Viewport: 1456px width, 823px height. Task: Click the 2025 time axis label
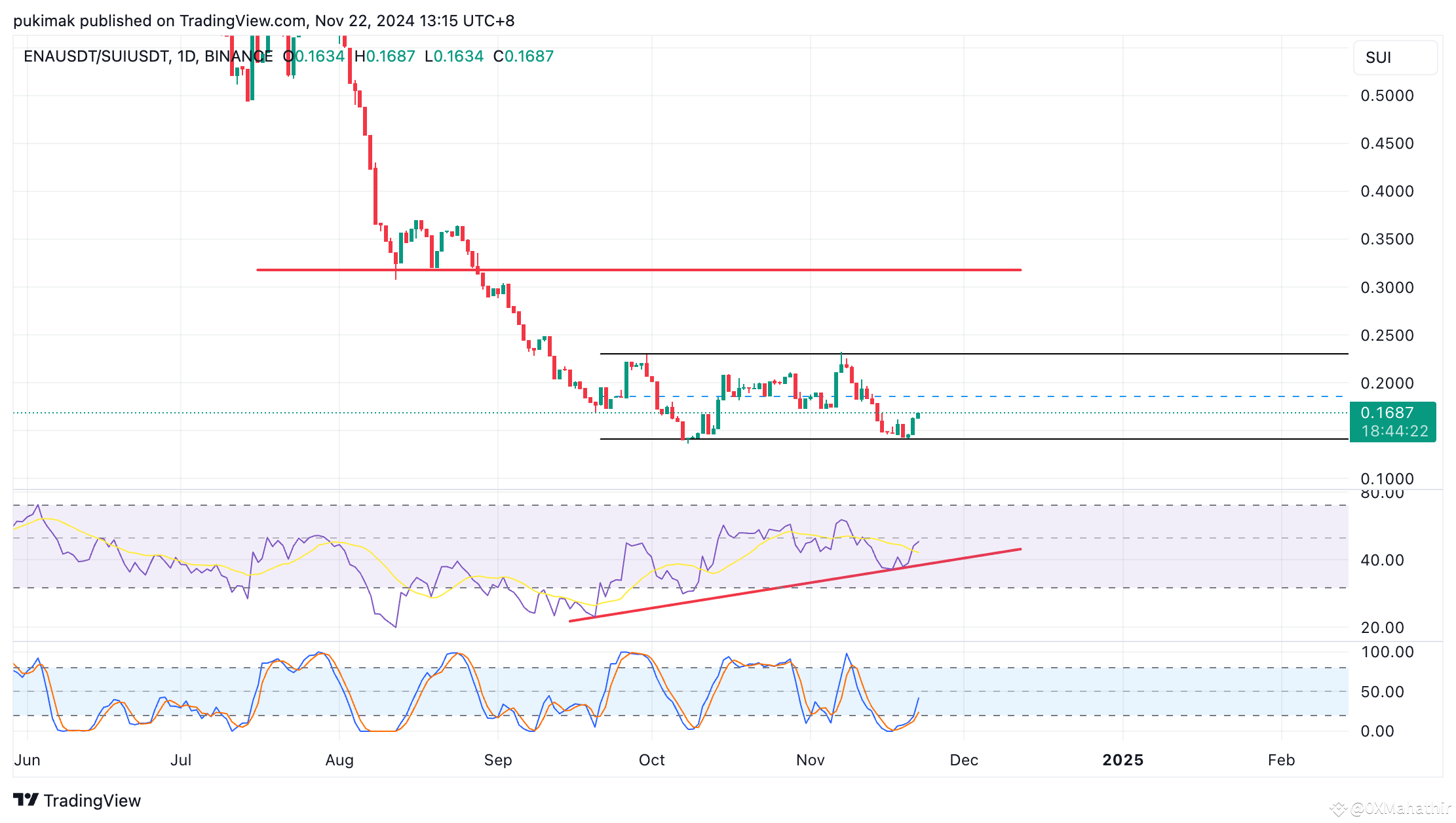click(1123, 760)
